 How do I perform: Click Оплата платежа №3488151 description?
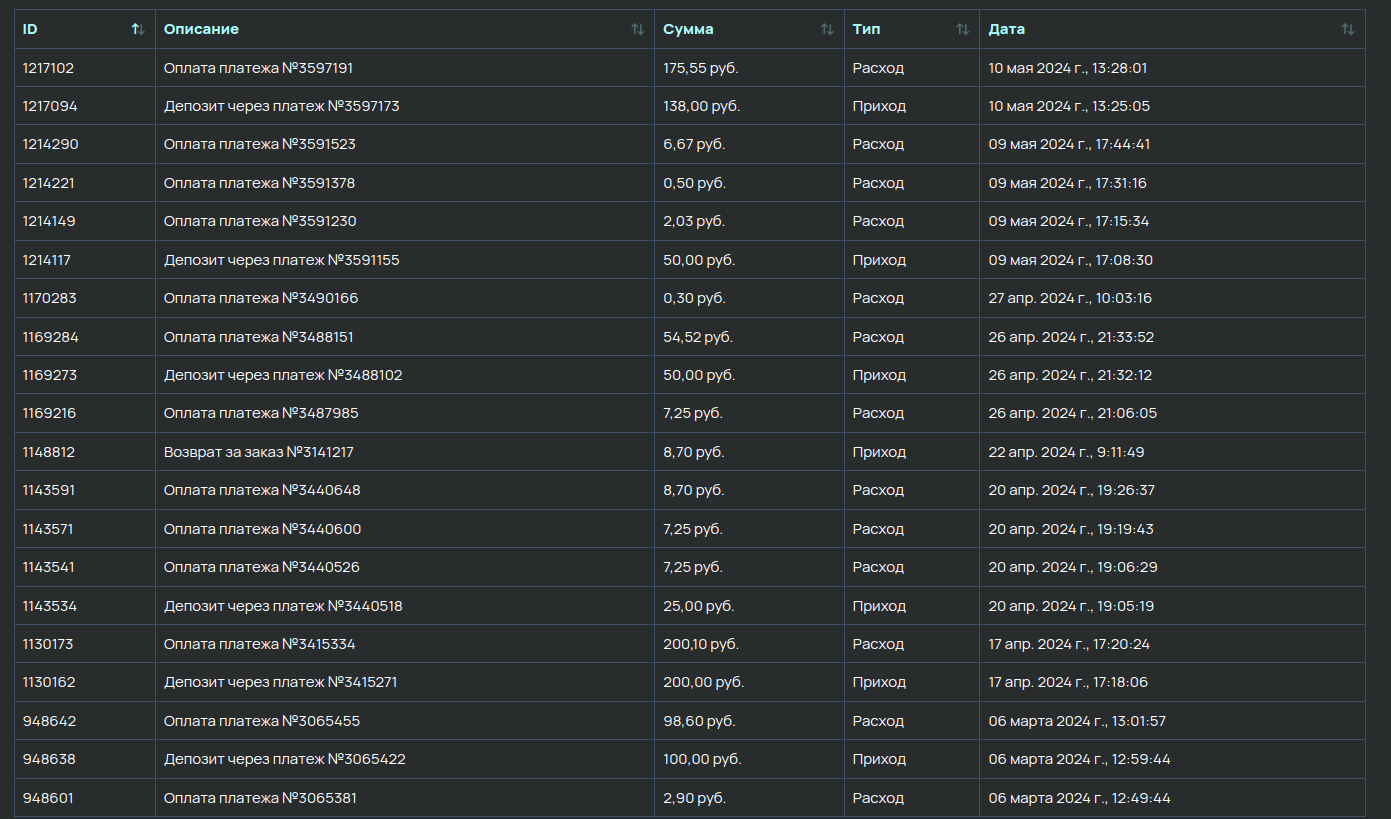point(258,337)
